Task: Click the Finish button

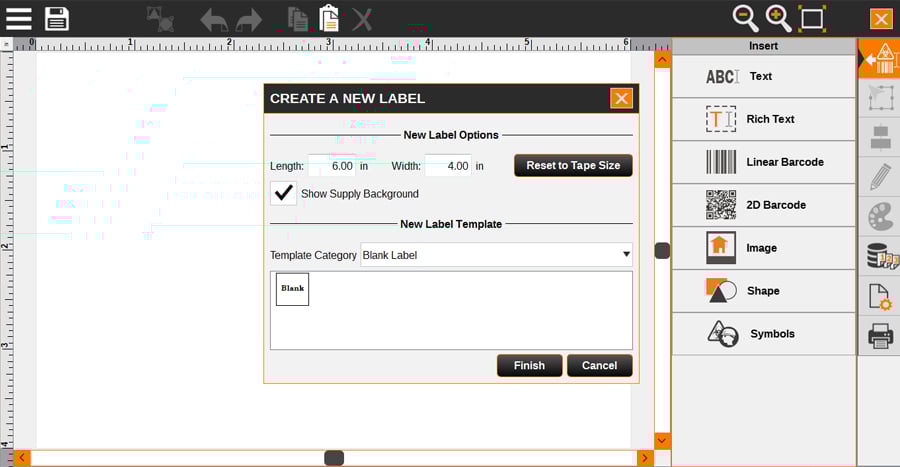Action: pyautogui.click(x=529, y=365)
